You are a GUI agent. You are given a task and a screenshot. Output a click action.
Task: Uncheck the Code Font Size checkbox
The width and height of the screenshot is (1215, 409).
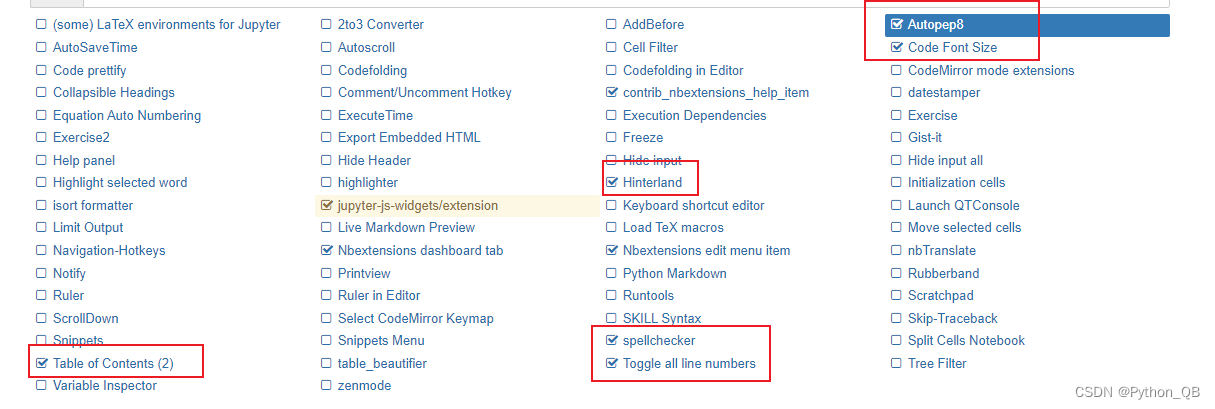click(x=897, y=47)
